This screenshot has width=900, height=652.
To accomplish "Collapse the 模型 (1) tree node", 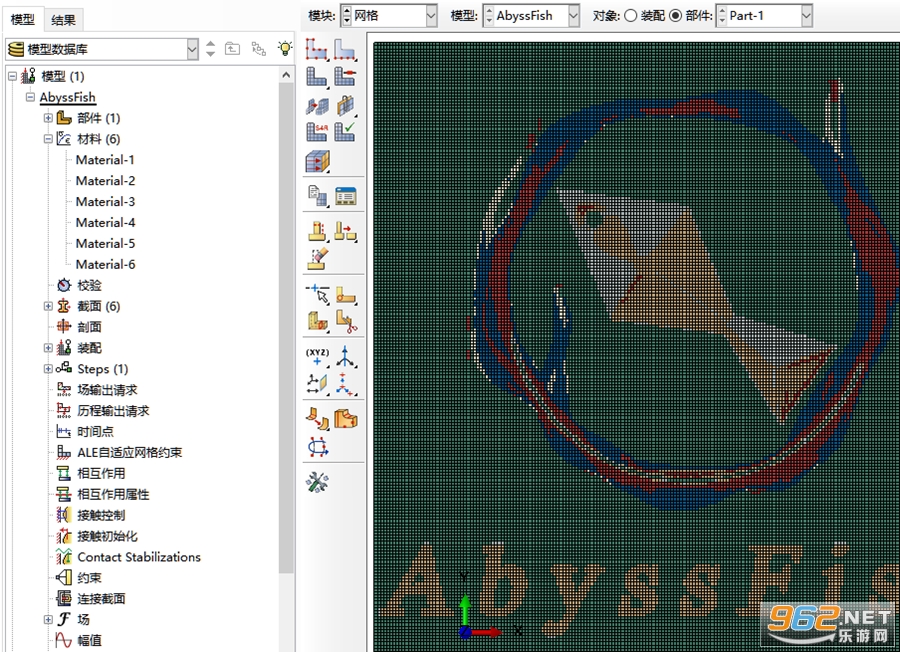I will click(x=12, y=76).
